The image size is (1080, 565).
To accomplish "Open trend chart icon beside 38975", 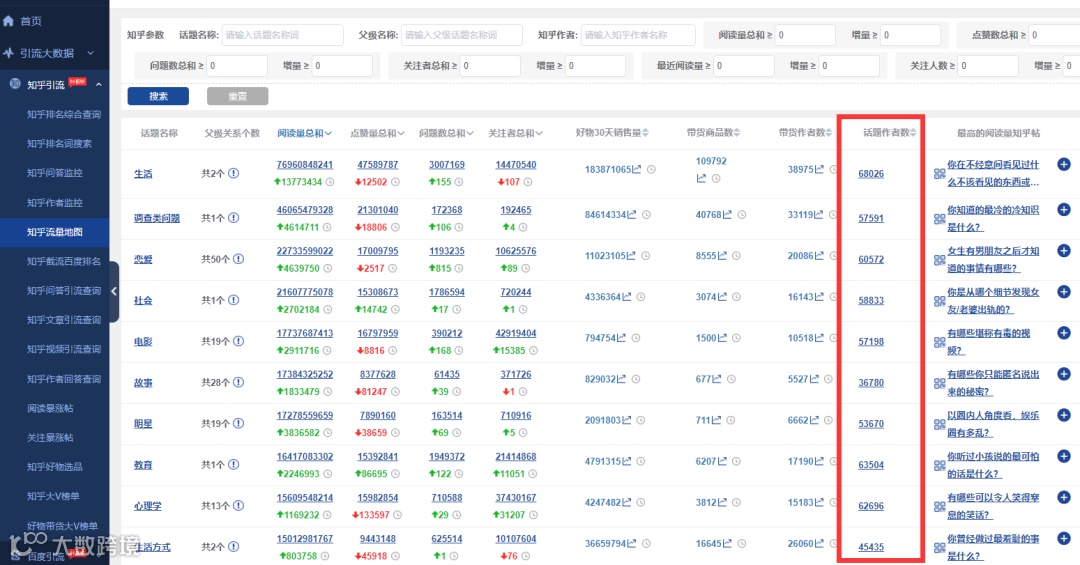I will pyautogui.click(x=819, y=169).
